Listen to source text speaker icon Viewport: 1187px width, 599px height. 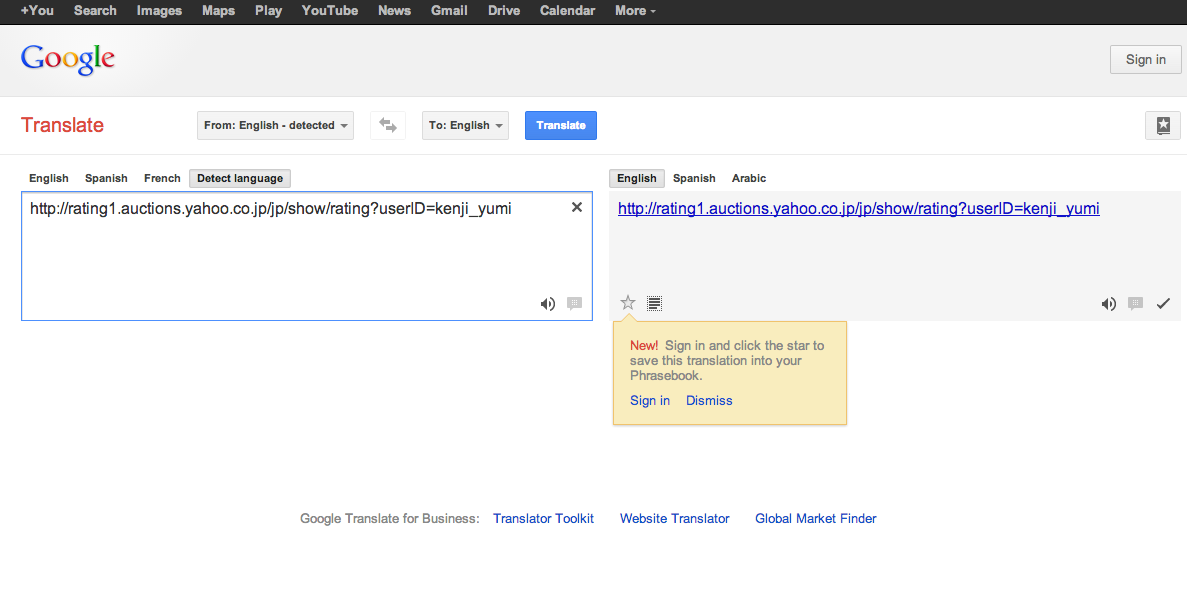(x=547, y=304)
